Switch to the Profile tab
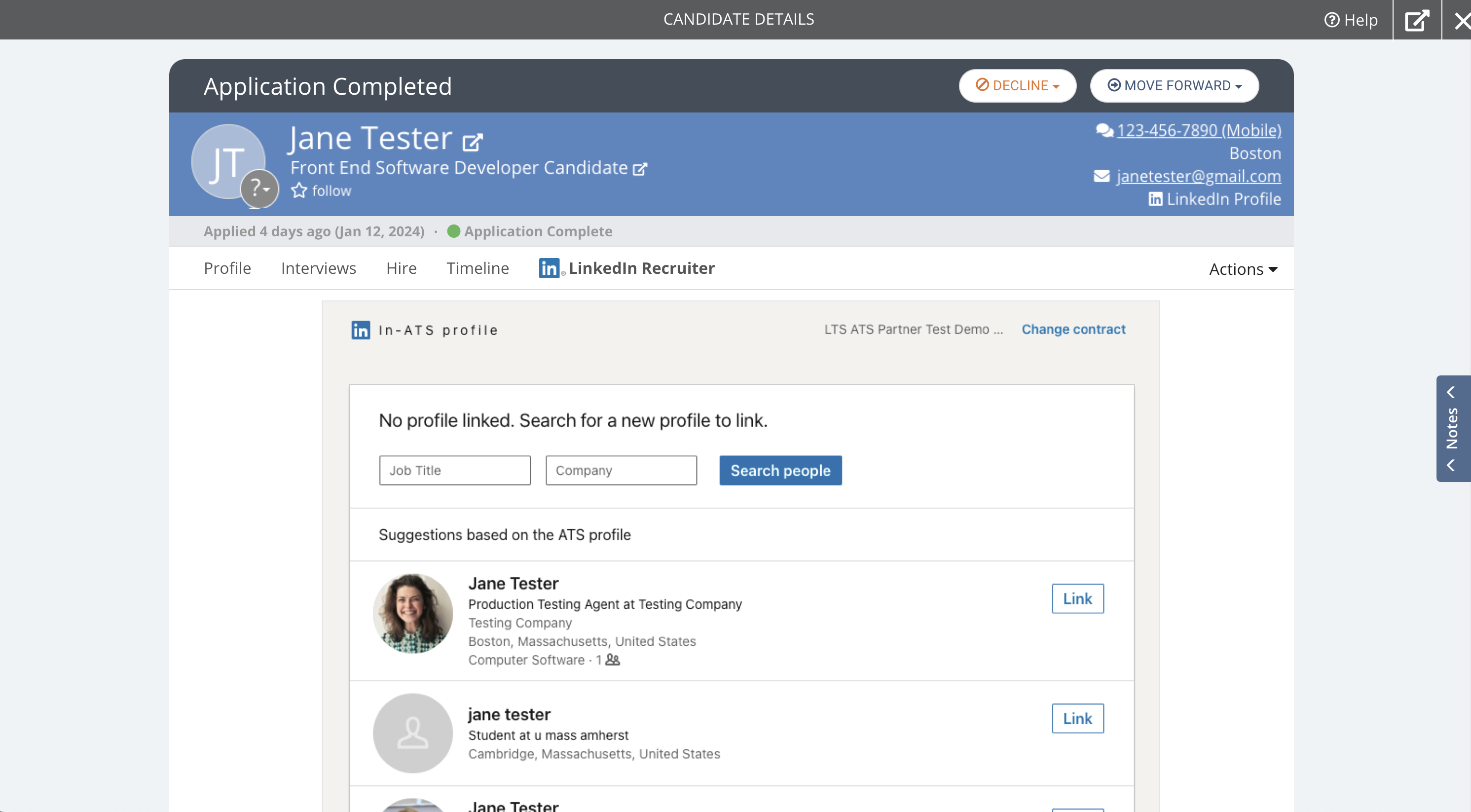The width and height of the screenshot is (1471, 812). 227,268
